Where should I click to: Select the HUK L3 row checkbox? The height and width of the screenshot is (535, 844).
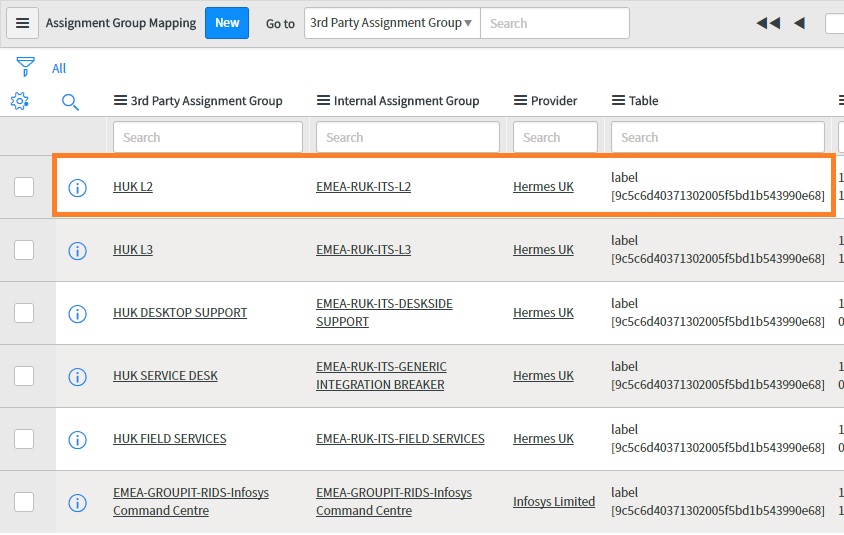coord(24,250)
